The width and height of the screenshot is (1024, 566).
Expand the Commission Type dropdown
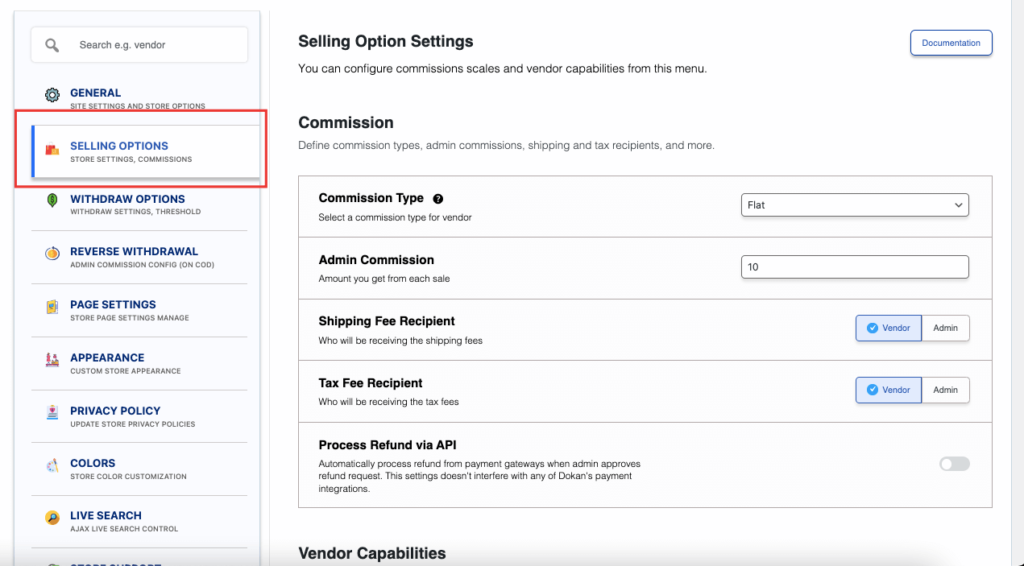(x=854, y=205)
